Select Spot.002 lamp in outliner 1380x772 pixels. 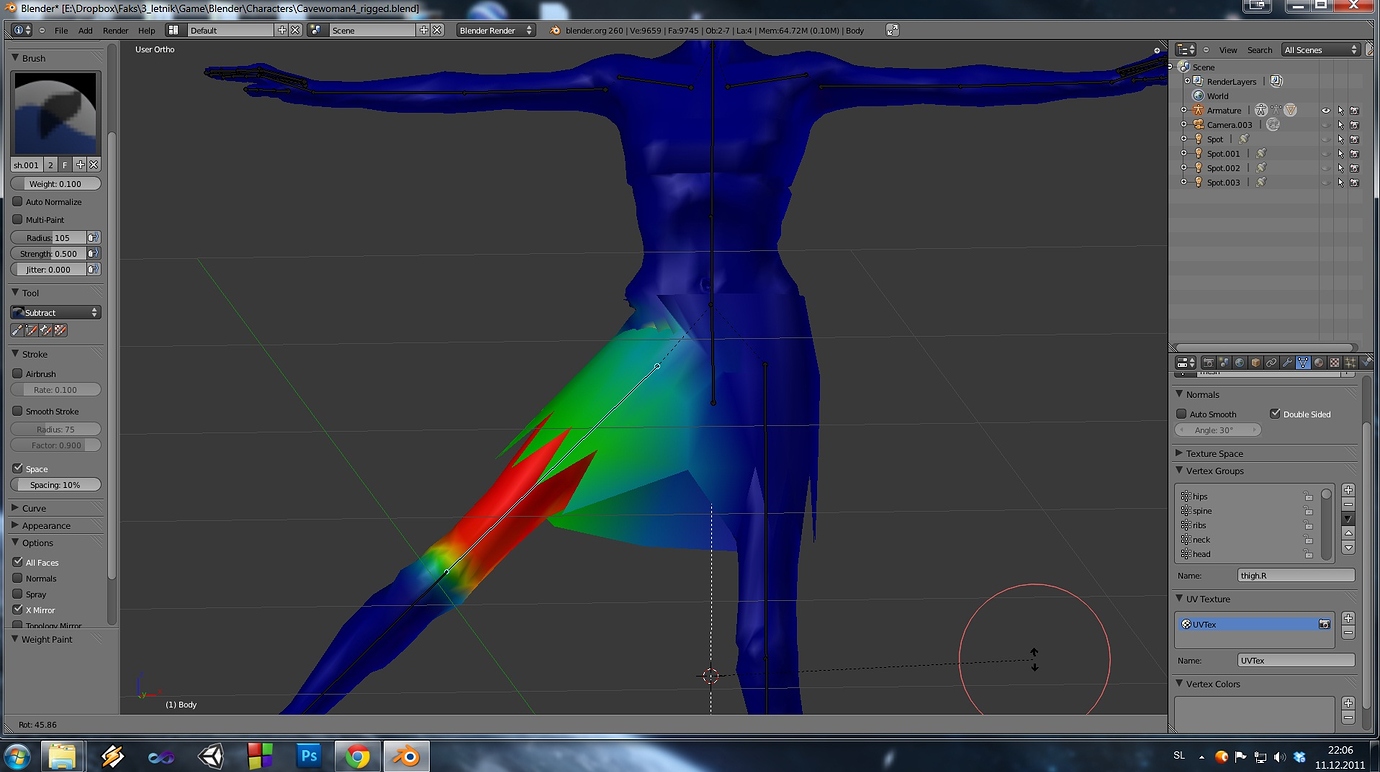(1222, 168)
